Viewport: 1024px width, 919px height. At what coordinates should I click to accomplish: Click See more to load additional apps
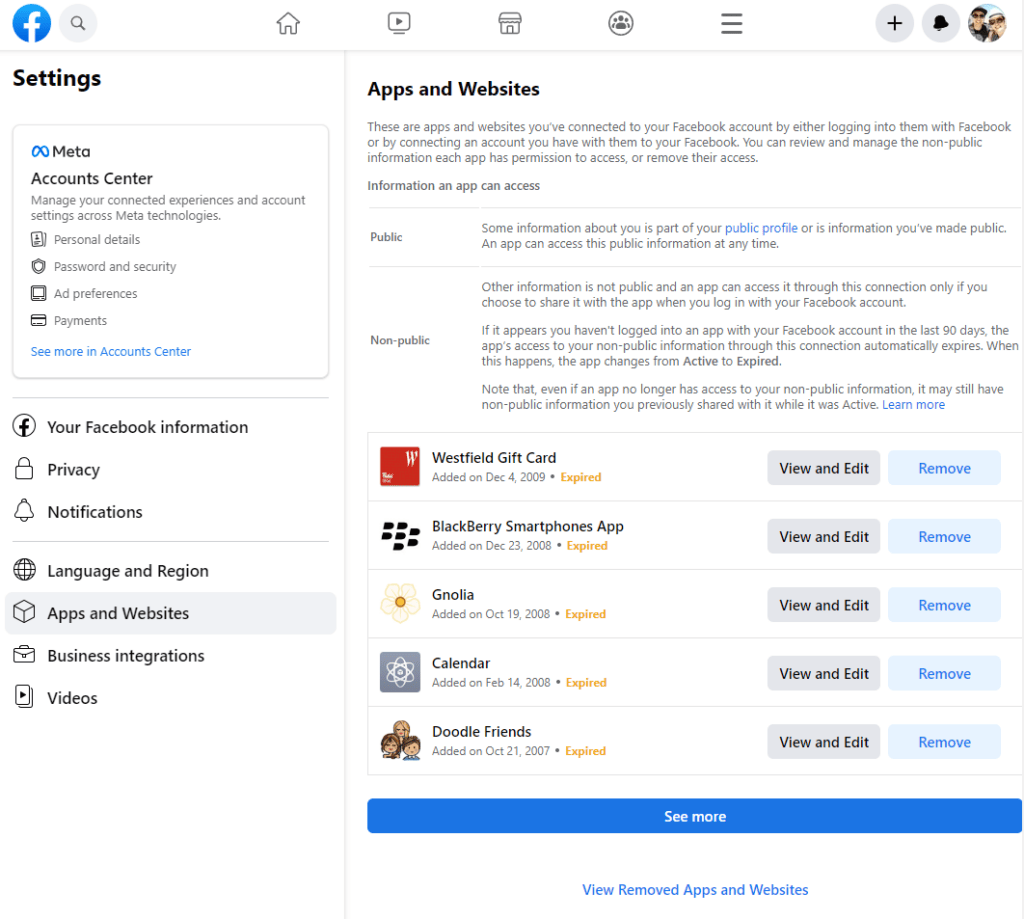pyautogui.click(x=694, y=815)
